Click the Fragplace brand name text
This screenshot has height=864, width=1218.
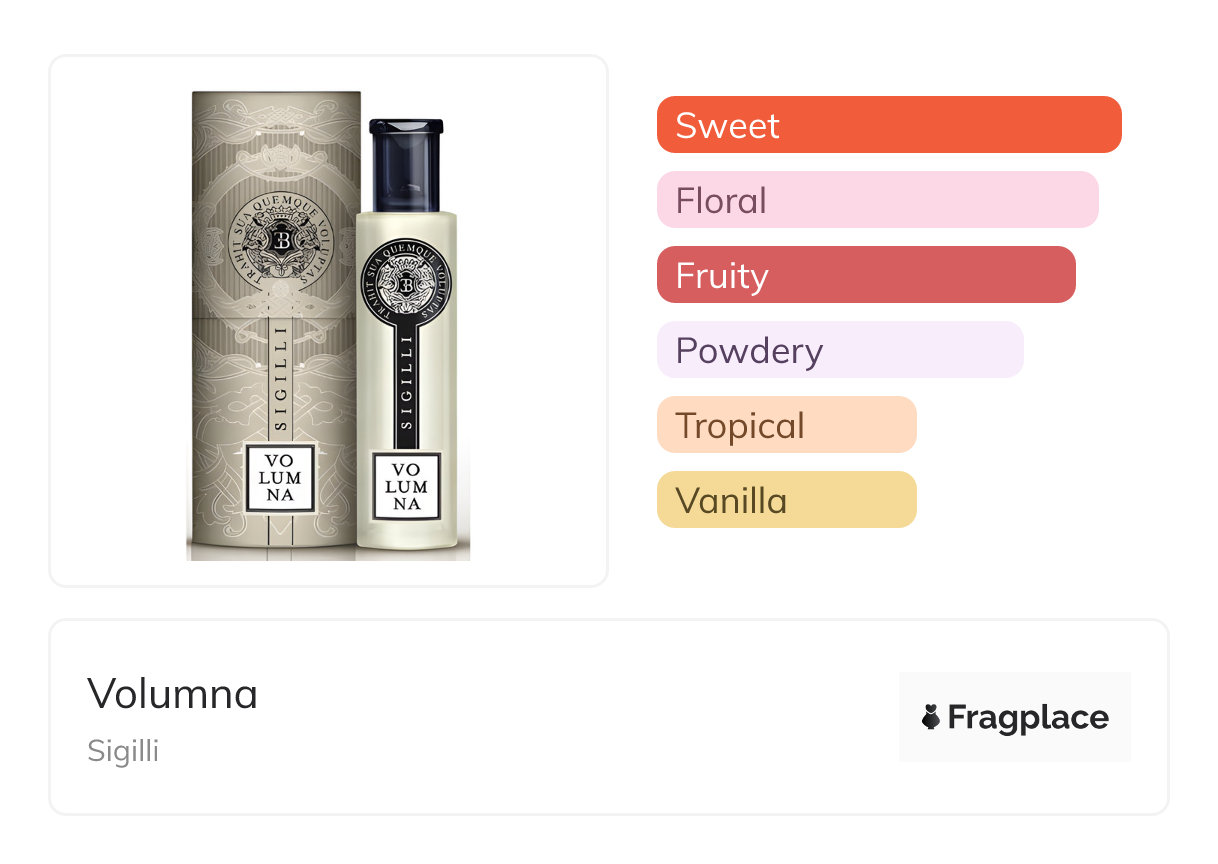click(x=1028, y=717)
